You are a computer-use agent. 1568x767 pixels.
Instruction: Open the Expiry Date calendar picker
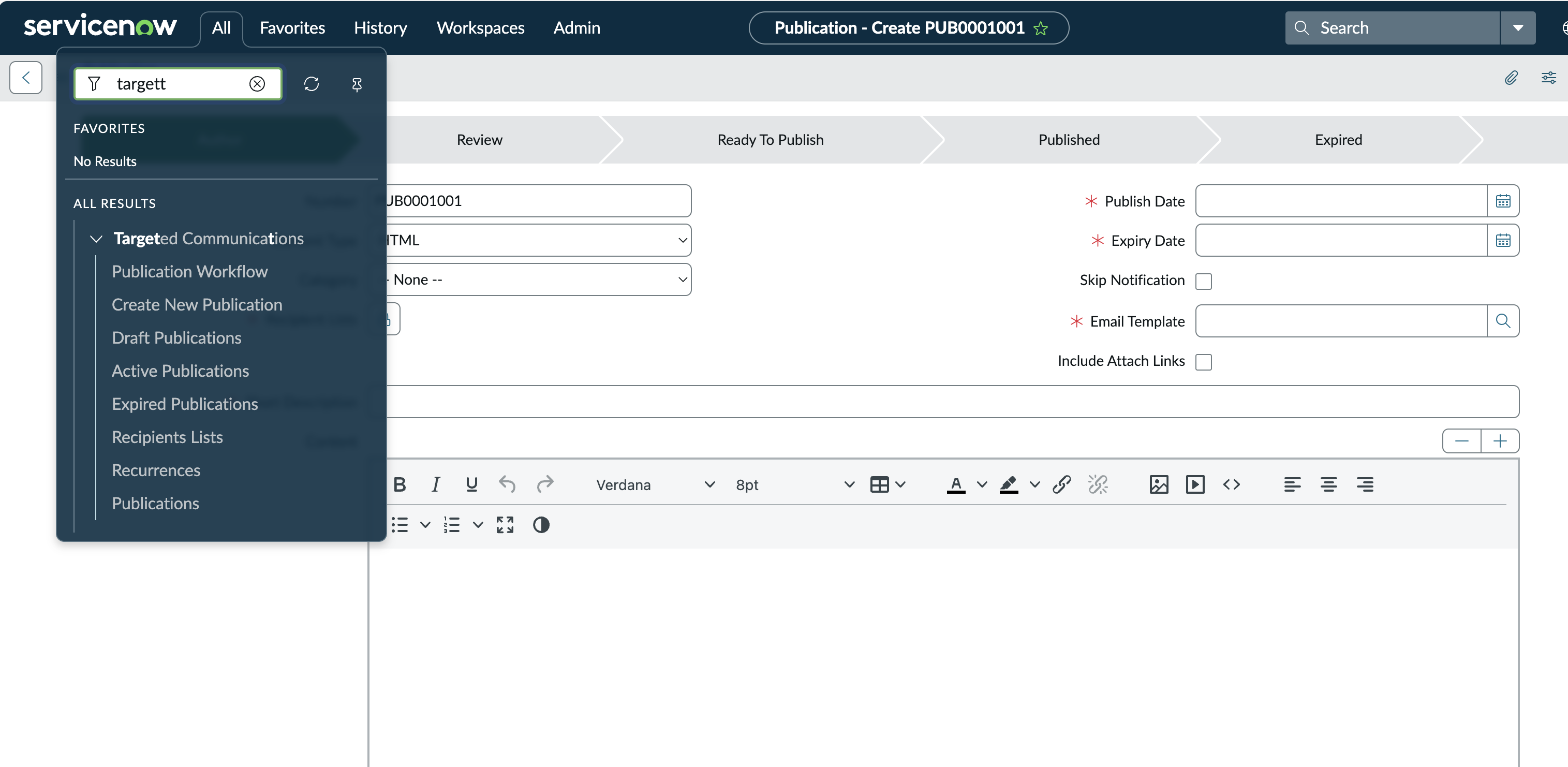1503,241
